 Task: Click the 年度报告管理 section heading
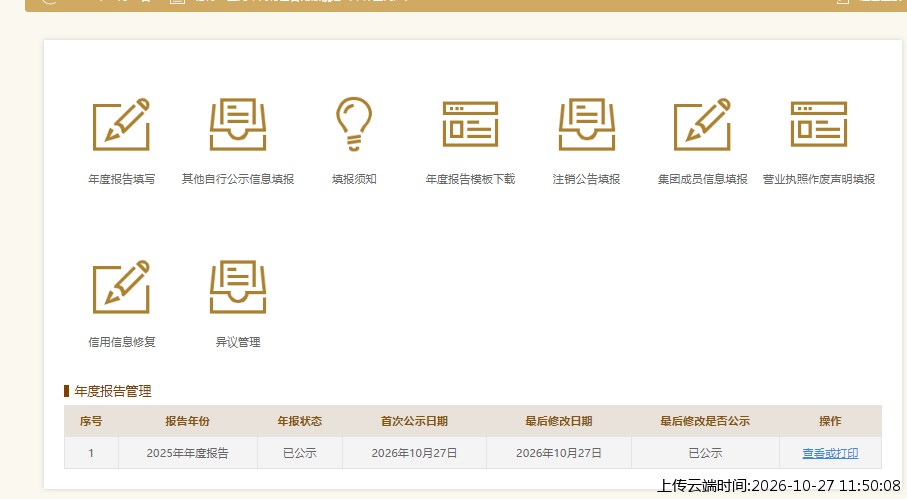pyautogui.click(x=113, y=391)
